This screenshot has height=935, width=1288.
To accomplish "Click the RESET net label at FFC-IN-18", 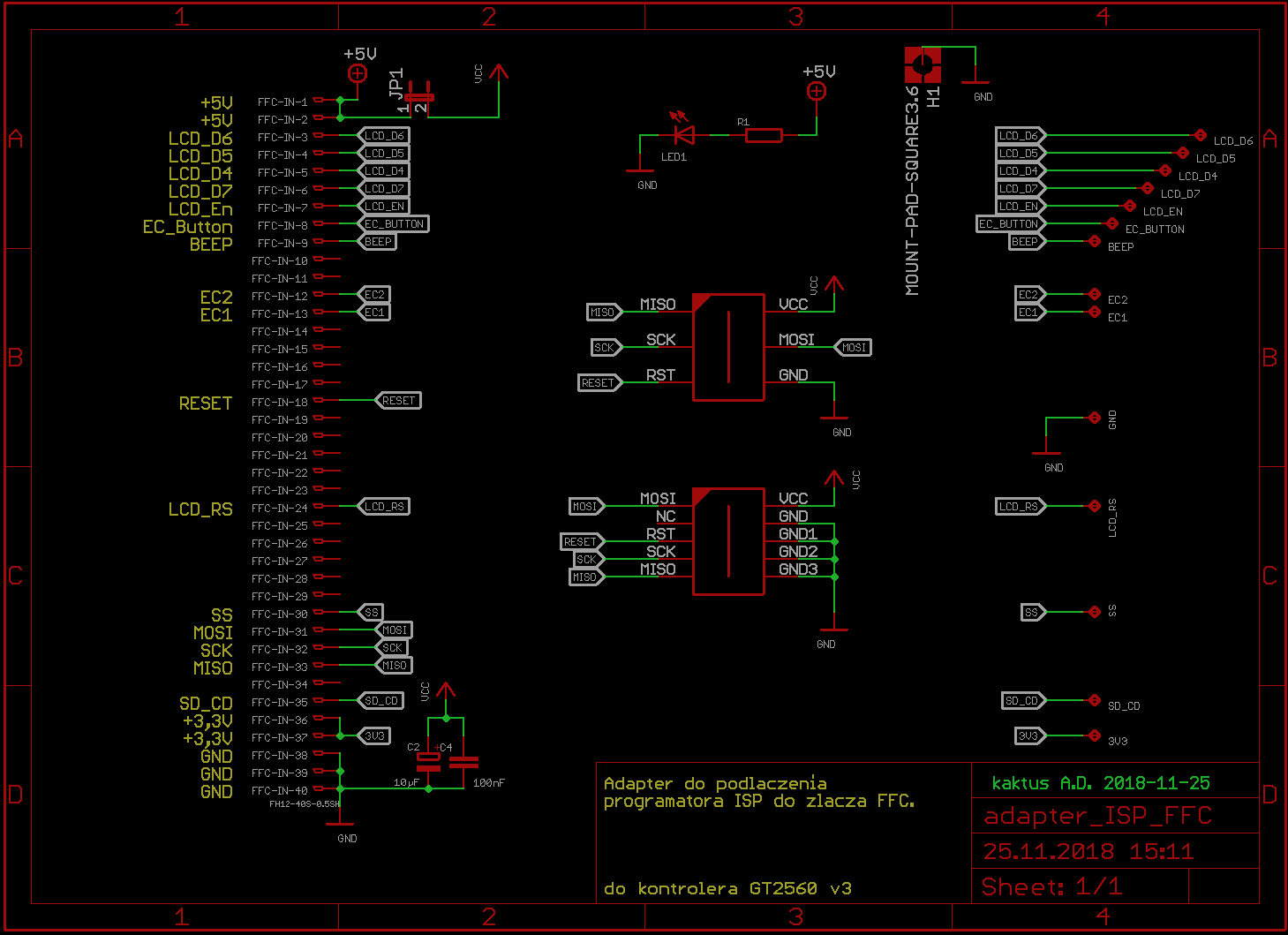I will point(399,401).
